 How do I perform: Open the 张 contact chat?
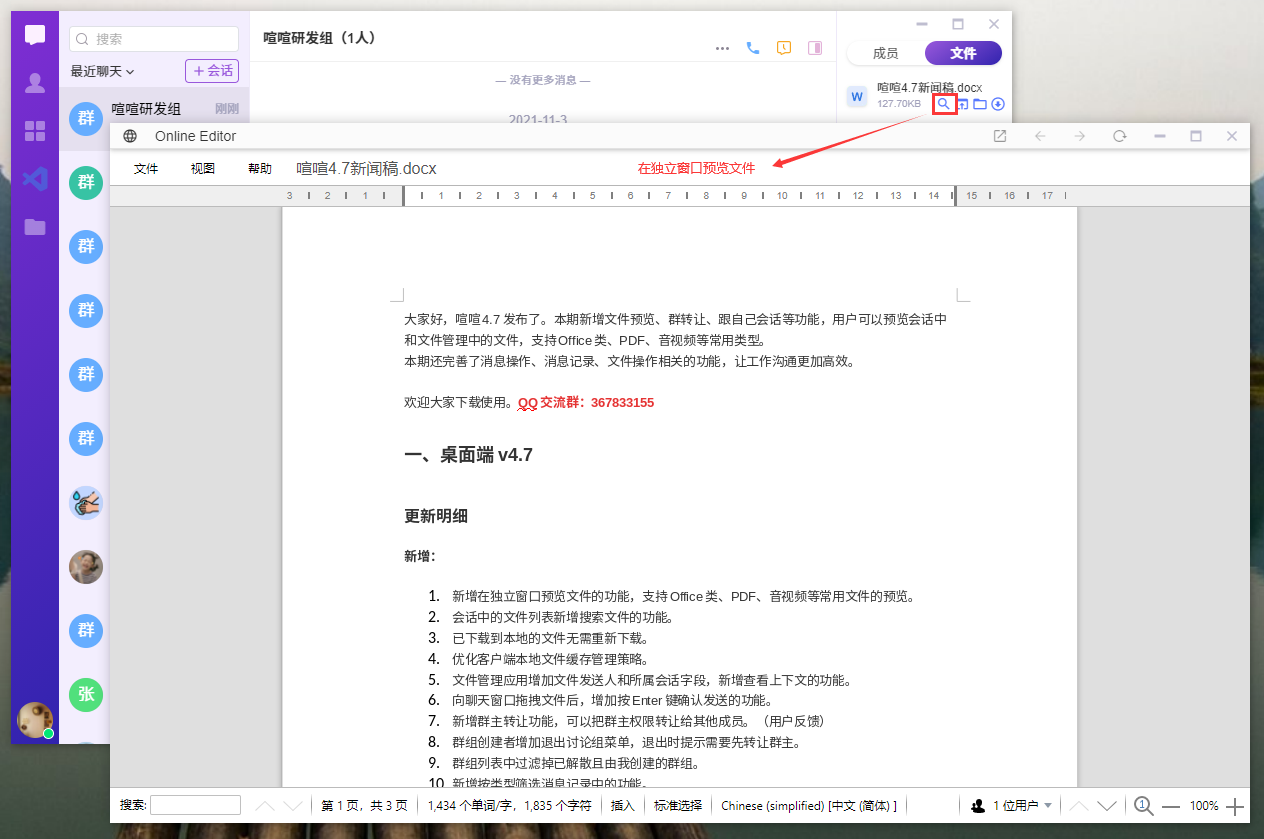click(x=86, y=695)
